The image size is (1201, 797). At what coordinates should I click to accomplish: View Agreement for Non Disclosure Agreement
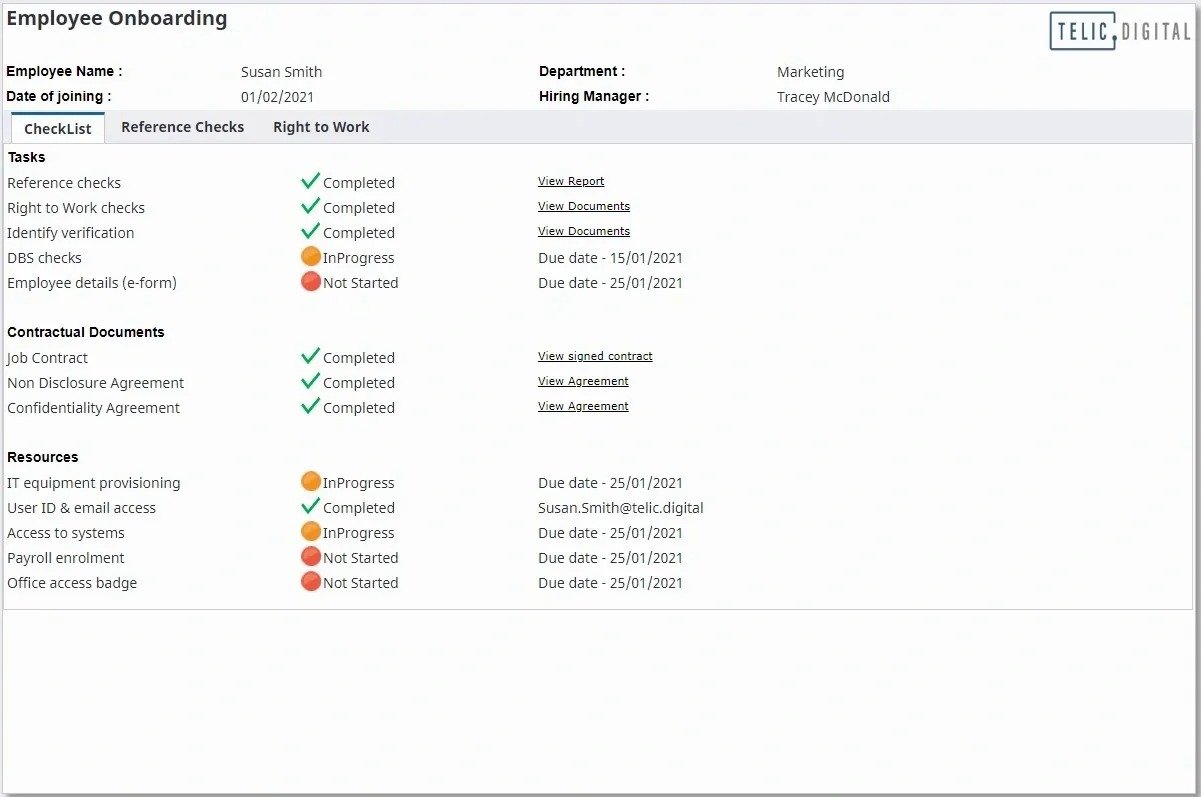583,381
